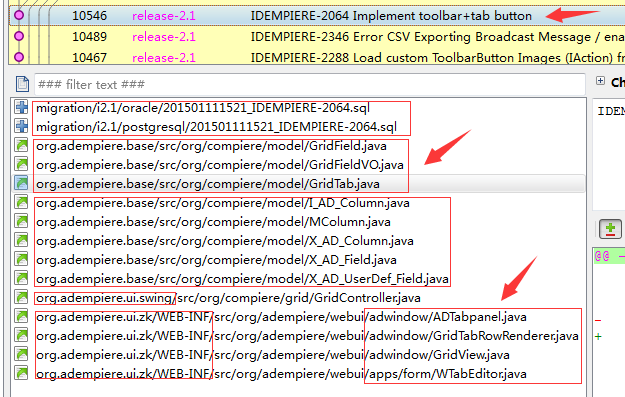625x397 pixels.
Task: Click modified icon for WTabEditor.java
Action: (22, 373)
